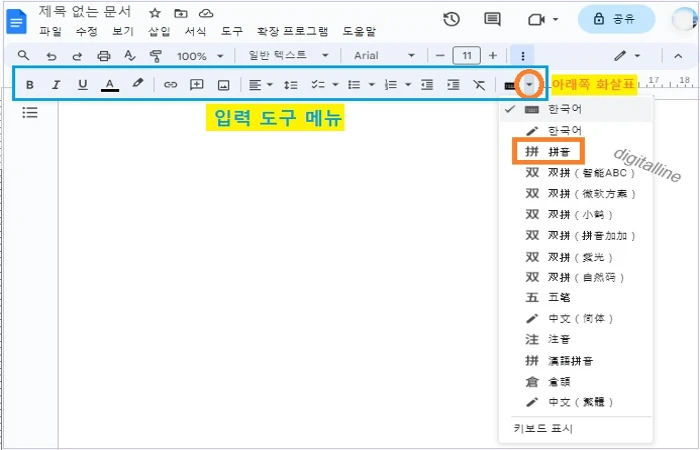The width and height of the screenshot is (700, 450).
Task: Increase font size with plus button
Action: tap(493, 55)
